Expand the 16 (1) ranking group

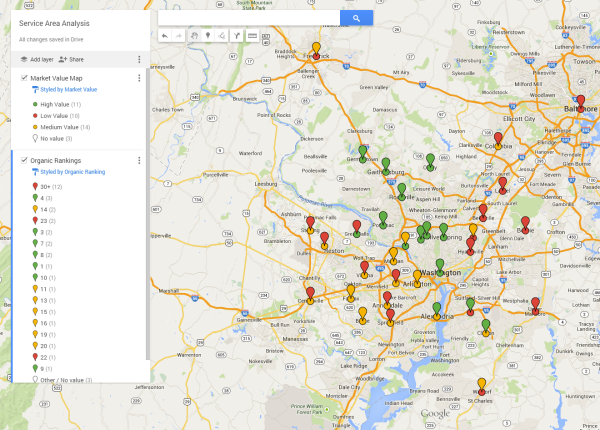coord(44,323)
